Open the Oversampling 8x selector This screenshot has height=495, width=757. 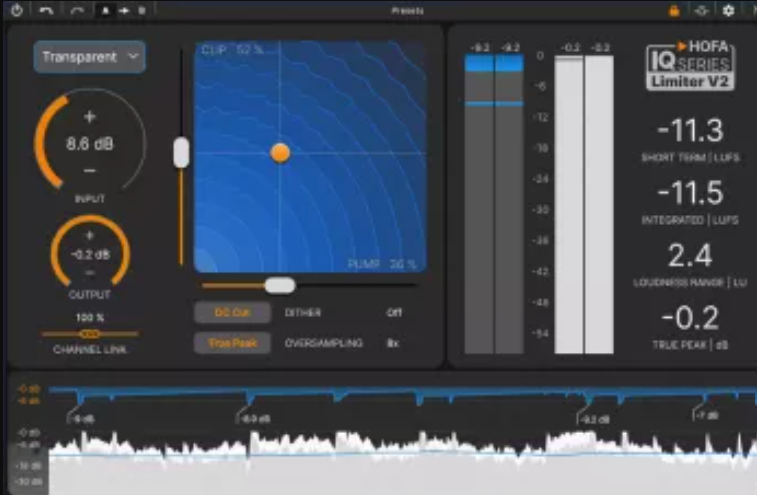tap(393, 343)
